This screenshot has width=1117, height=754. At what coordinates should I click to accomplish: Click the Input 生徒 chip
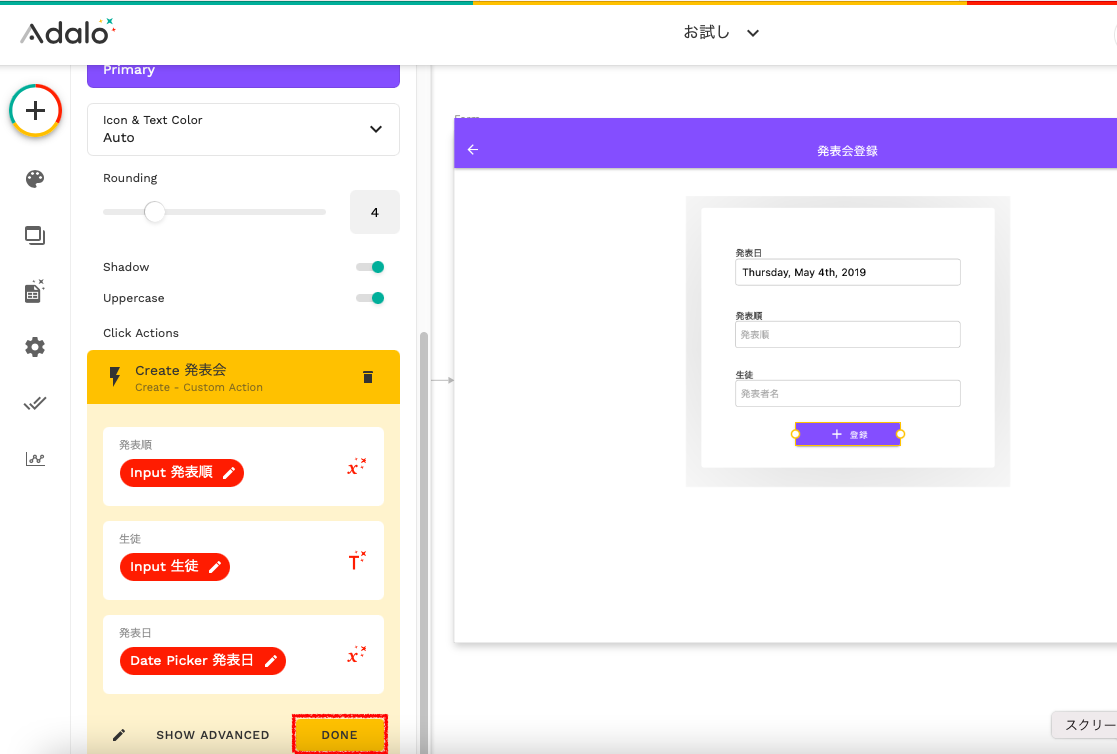175,567
